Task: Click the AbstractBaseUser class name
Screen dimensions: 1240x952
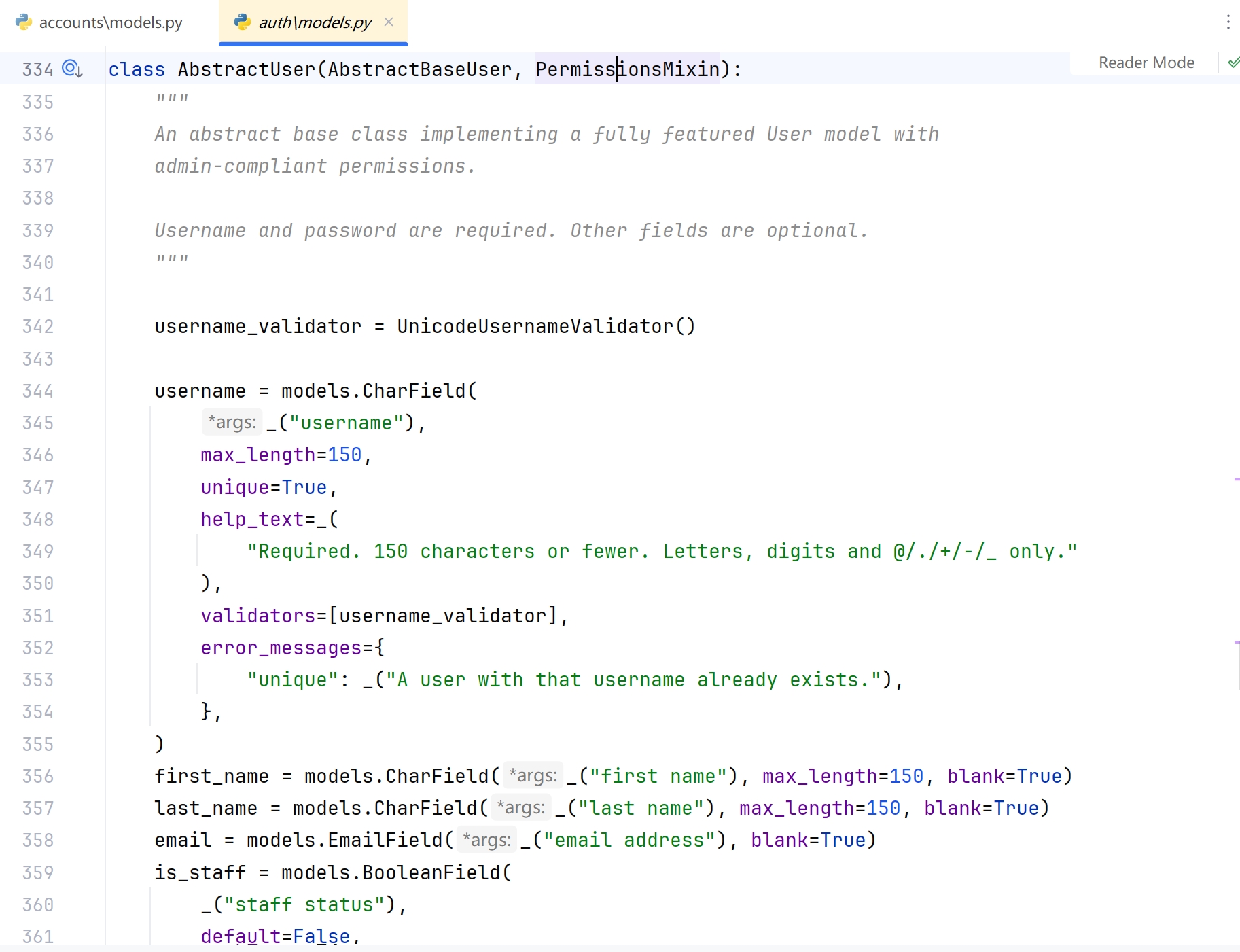Action: 419,69
